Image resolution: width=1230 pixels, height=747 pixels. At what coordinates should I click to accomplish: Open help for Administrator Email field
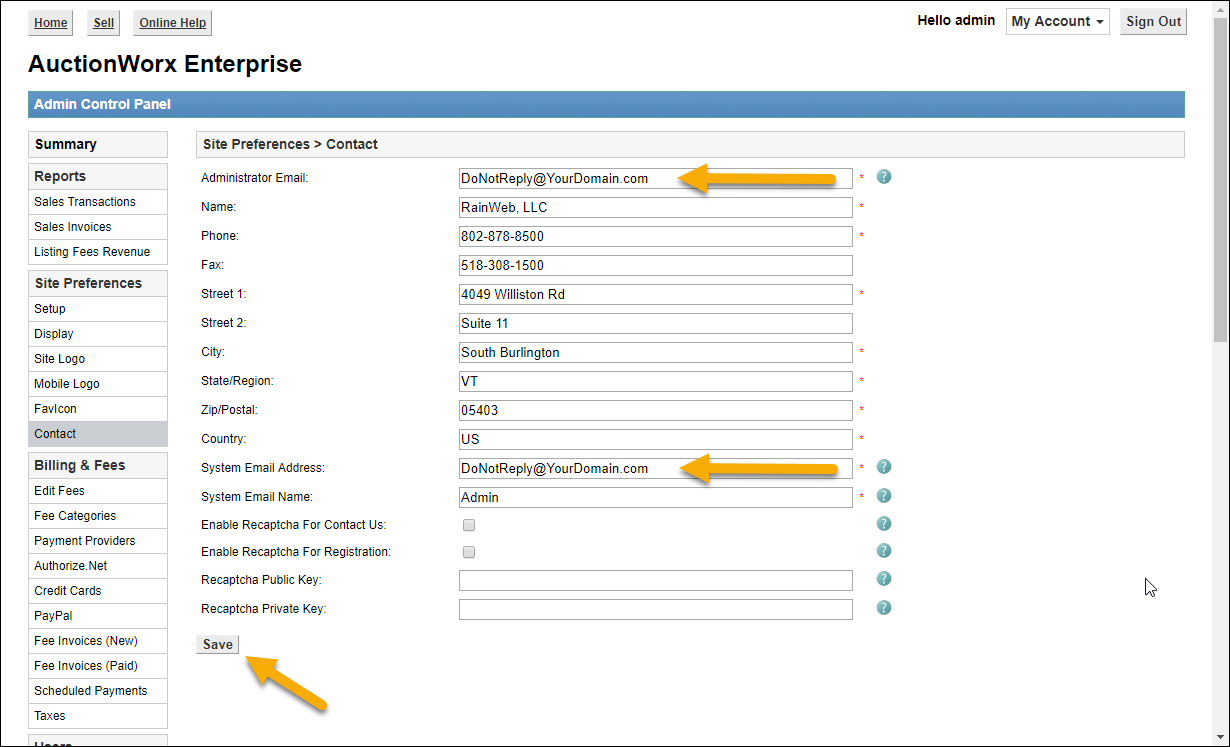pos(884,177)
